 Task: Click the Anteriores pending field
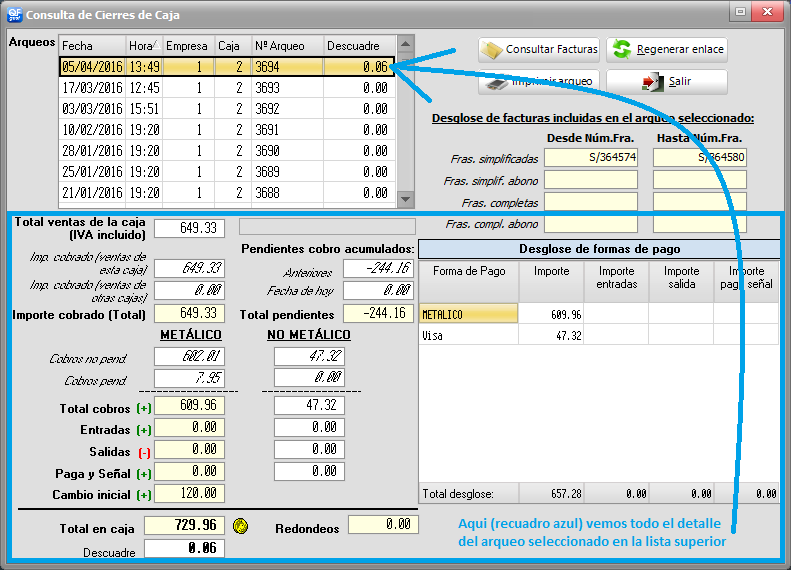(x=378, y=268)
